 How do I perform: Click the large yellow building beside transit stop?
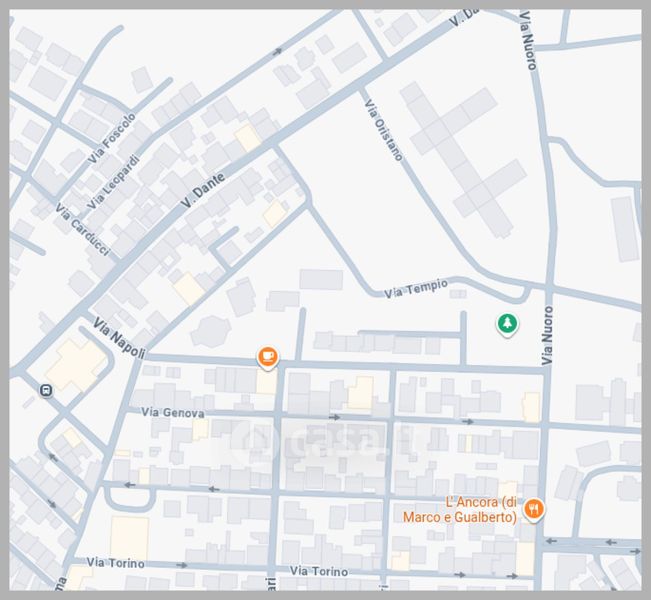click(x=73, y=364)
